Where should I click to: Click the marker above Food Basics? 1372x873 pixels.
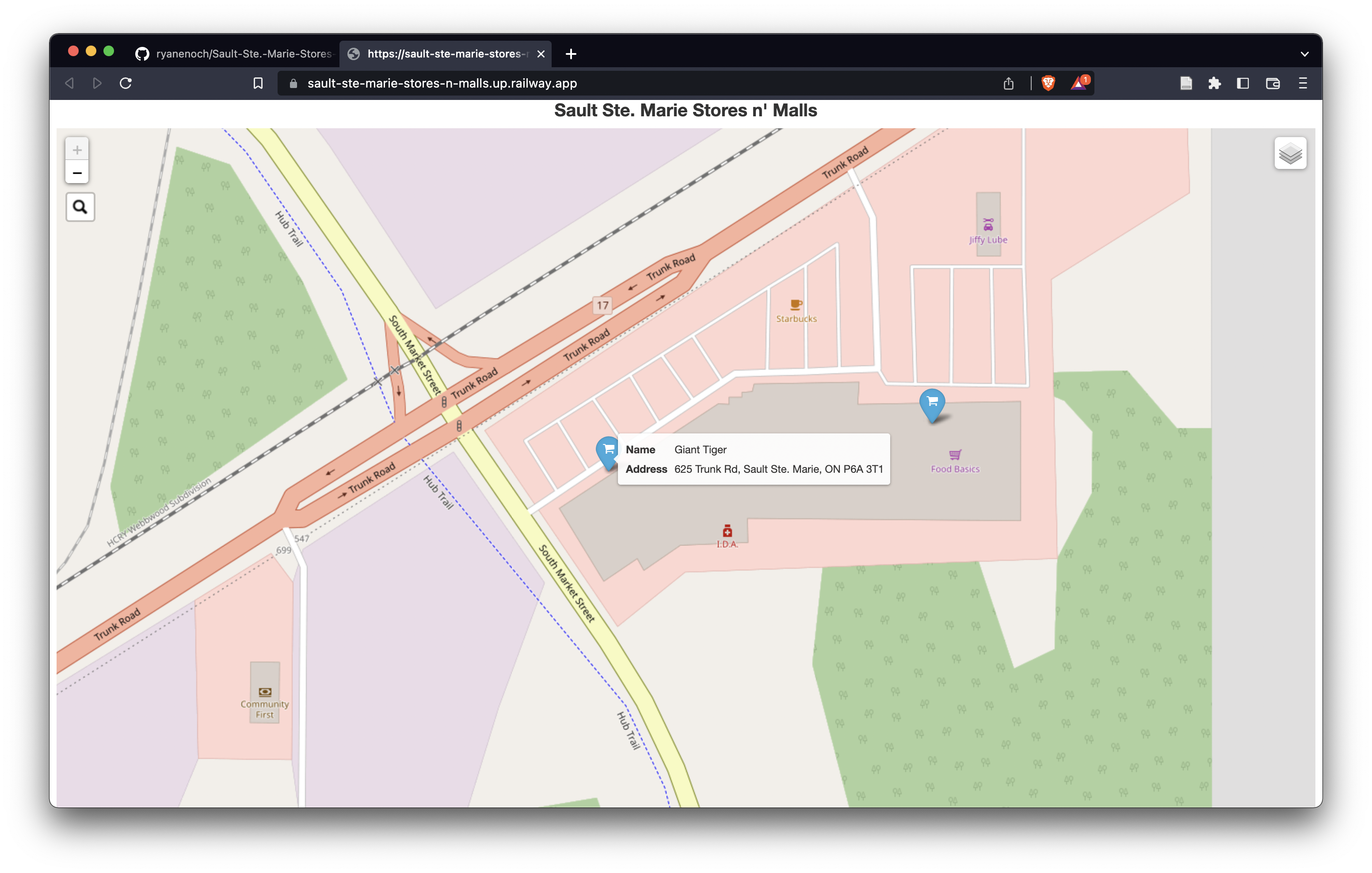pos(932,403)
